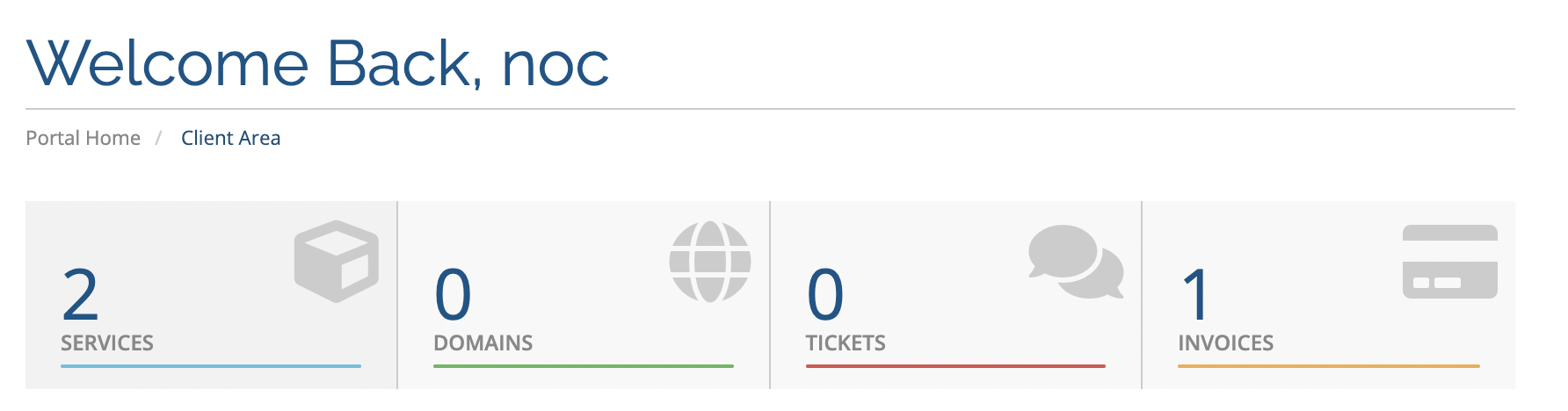Screen dimensions: 1568x411
Task: Click the number 2 services count
Action: [80, 295]
